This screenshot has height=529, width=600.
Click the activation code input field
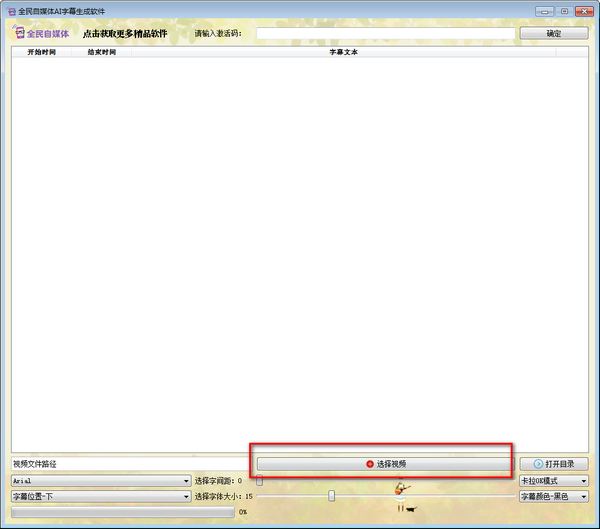click(x=384, y=33)
